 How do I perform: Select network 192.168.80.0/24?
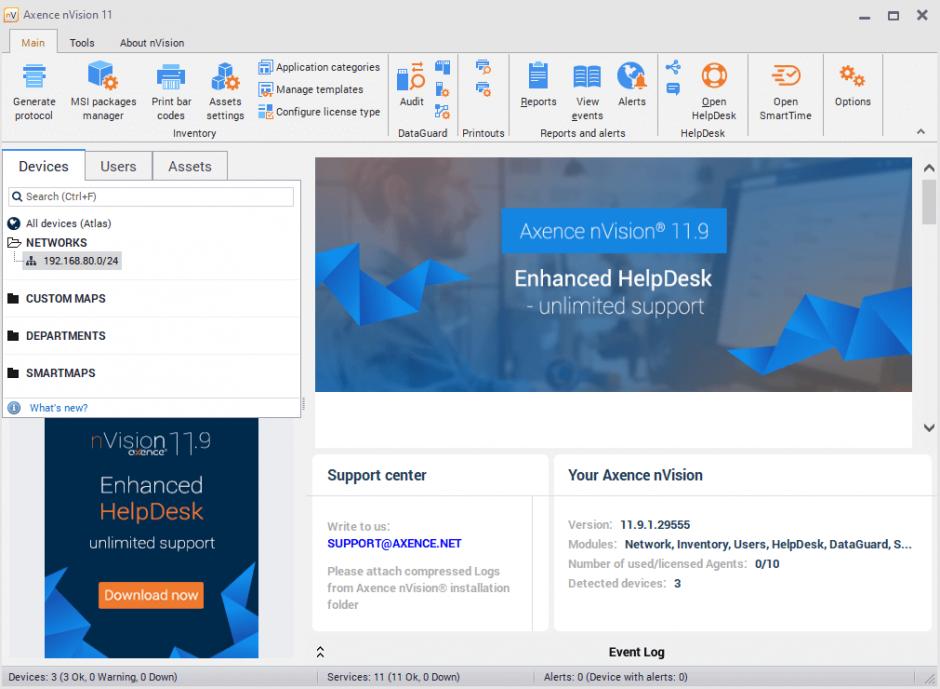[x=73, y=261]
